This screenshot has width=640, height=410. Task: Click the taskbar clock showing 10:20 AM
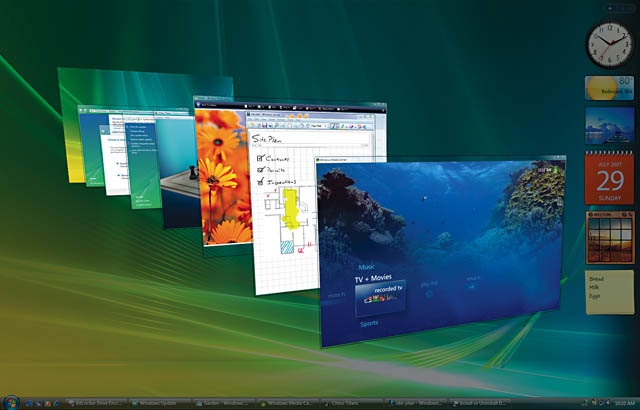[624, 403]
